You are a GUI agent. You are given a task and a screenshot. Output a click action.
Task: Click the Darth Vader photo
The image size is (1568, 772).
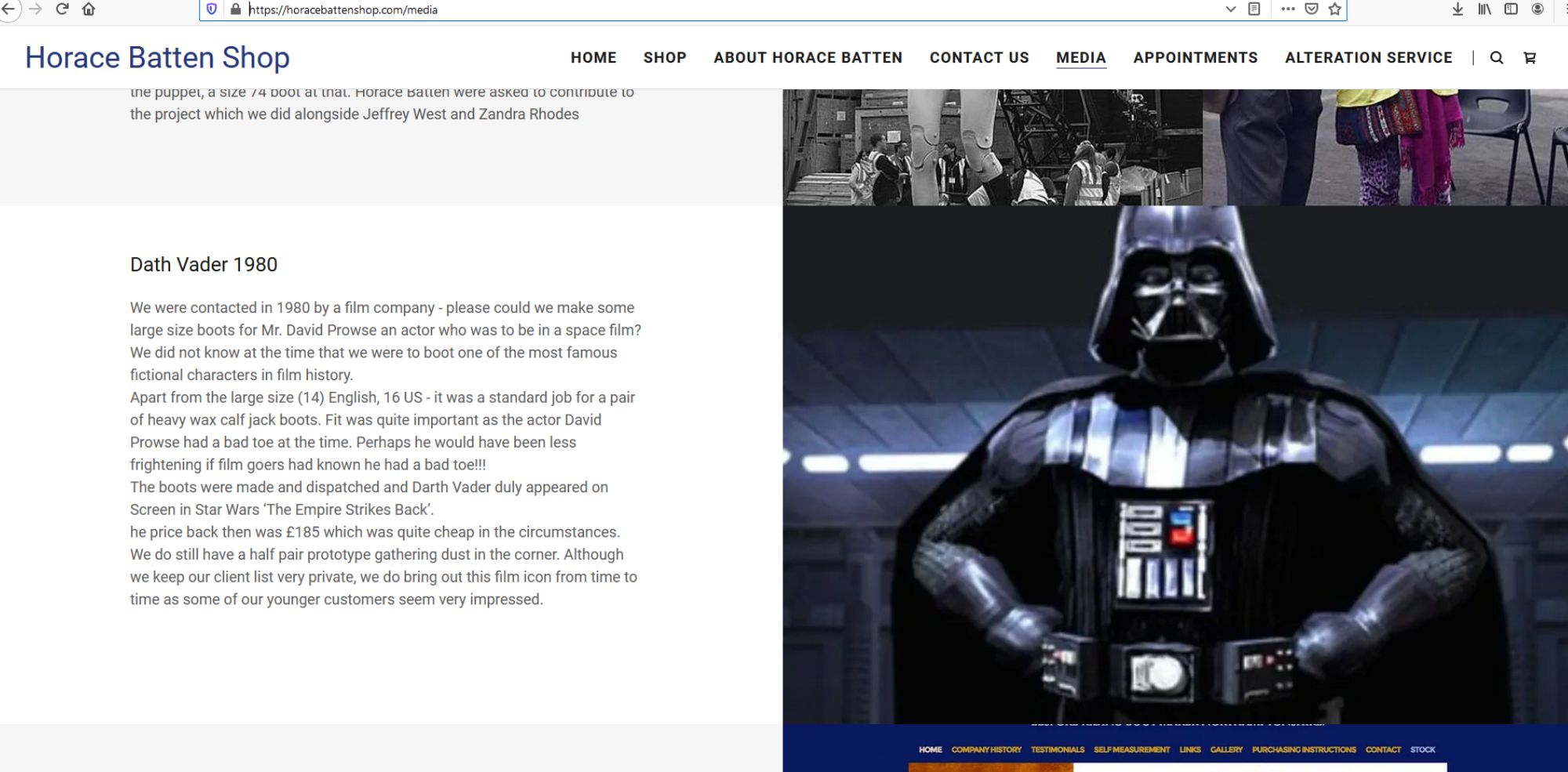tap(1175, 465)
